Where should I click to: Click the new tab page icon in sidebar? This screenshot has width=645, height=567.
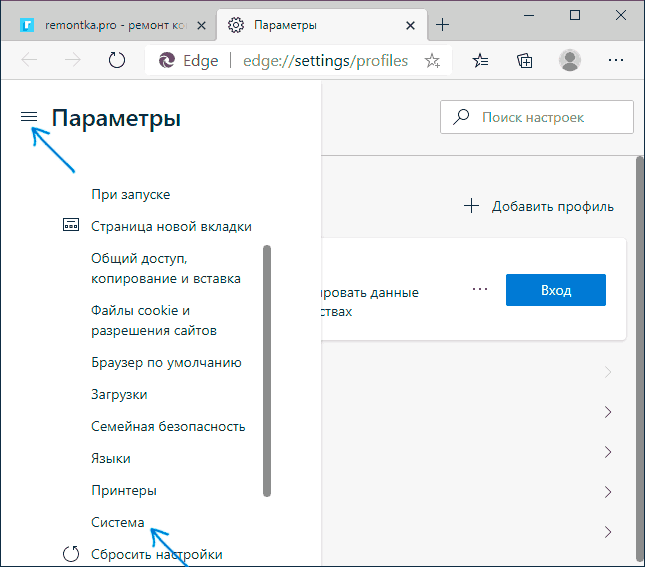tap(71, 225)
